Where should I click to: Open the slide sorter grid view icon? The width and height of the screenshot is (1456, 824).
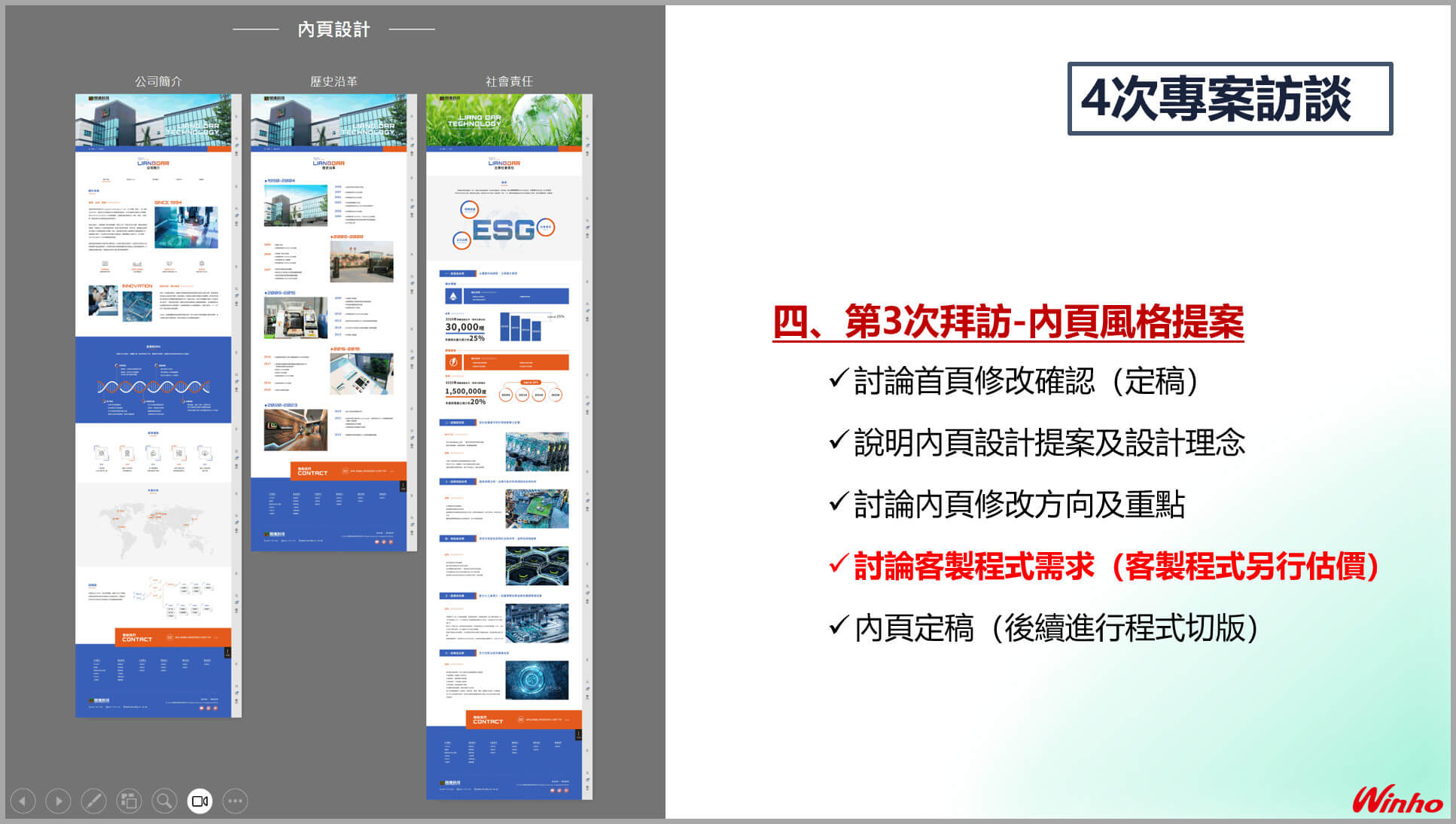pyautogui.click(x=128, y=801)
